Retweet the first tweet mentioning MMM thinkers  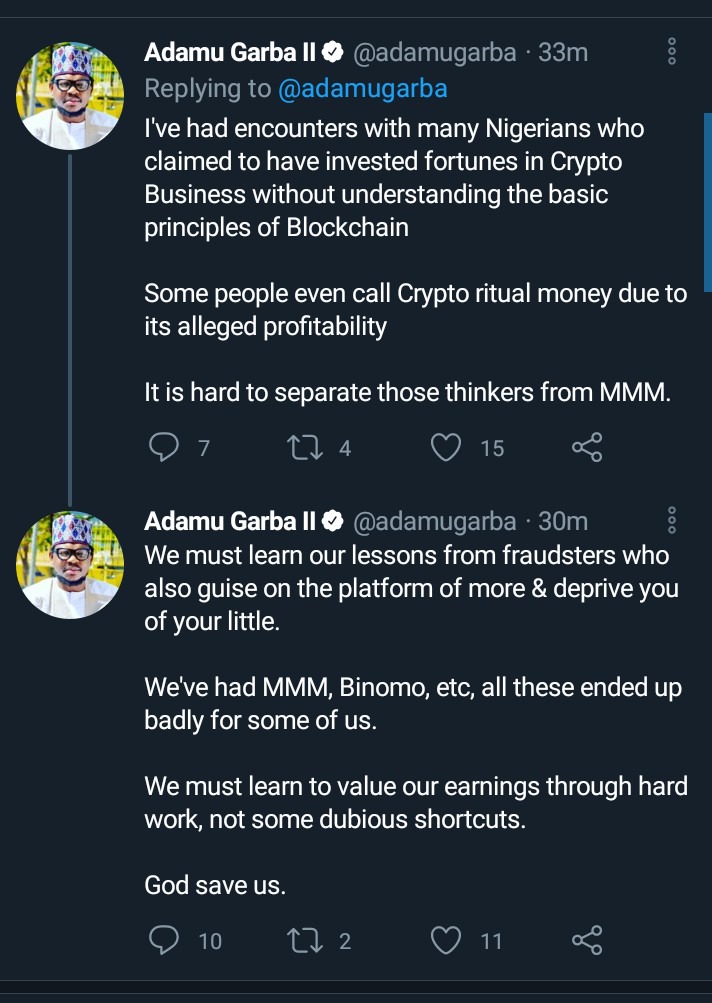300,448
